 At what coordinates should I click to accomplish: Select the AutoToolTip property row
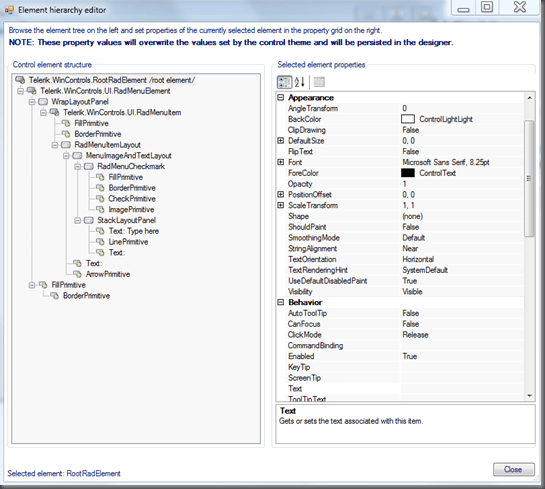point(400,313)
